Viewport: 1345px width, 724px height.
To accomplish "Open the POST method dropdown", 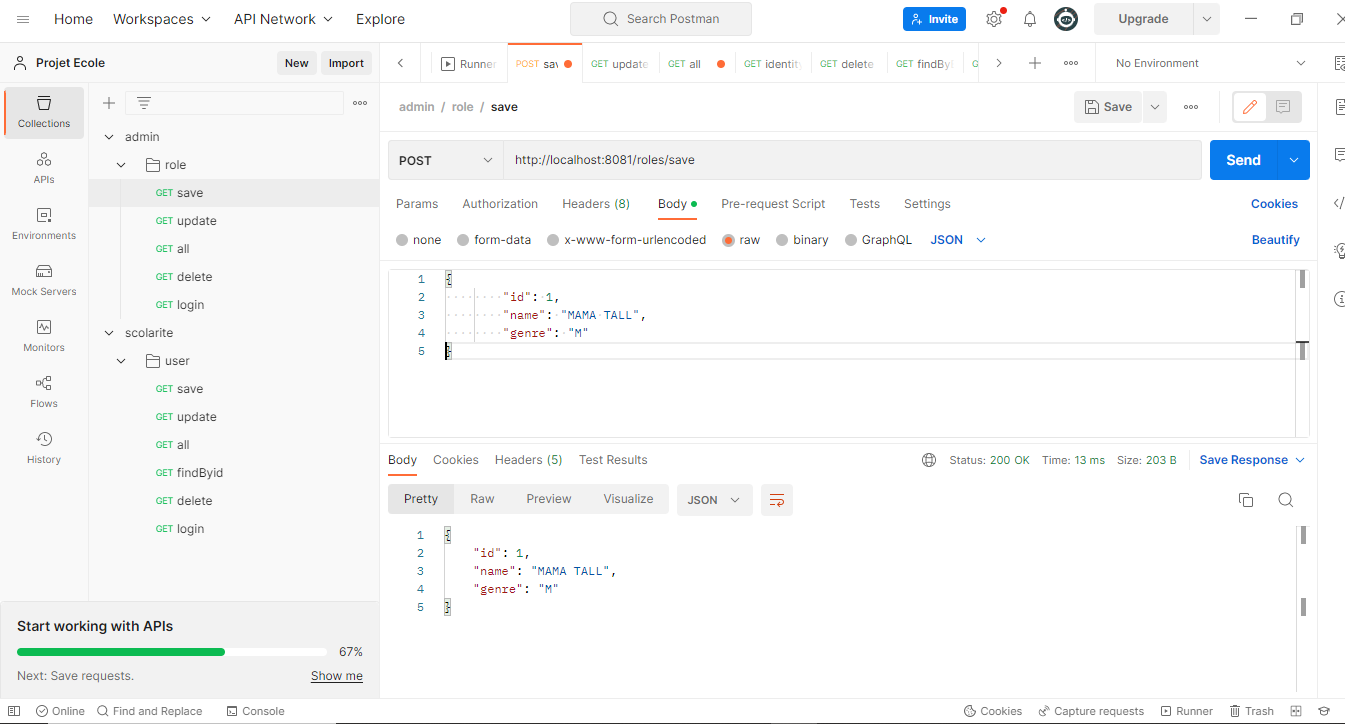I will tap(445, 159).
